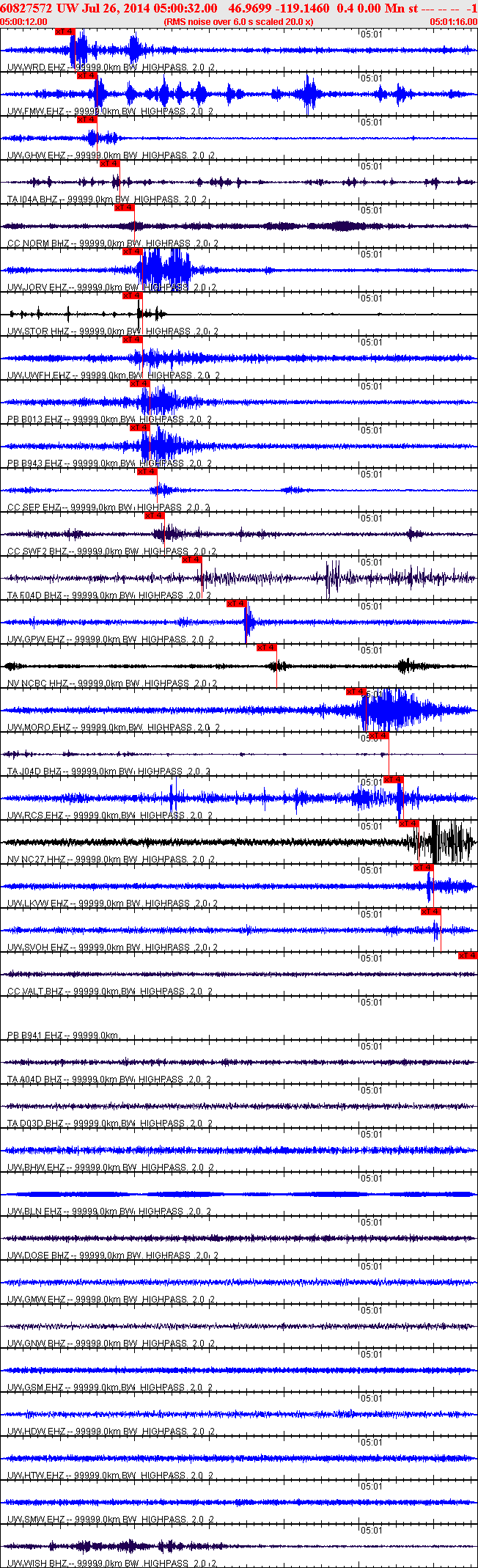The width and height of the screenshot is (478, 1568).
Task: Click the red pick marker on PB B013 trace
Action: click(x=140, y=384)
